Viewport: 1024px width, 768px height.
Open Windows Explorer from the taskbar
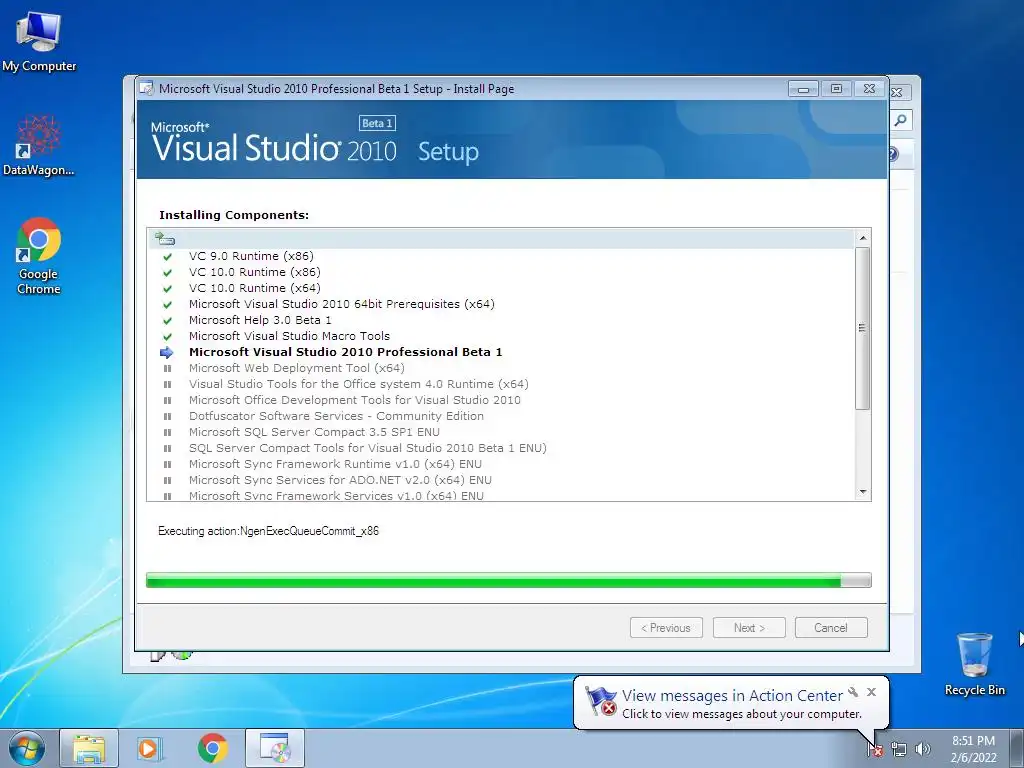(89, 748)
